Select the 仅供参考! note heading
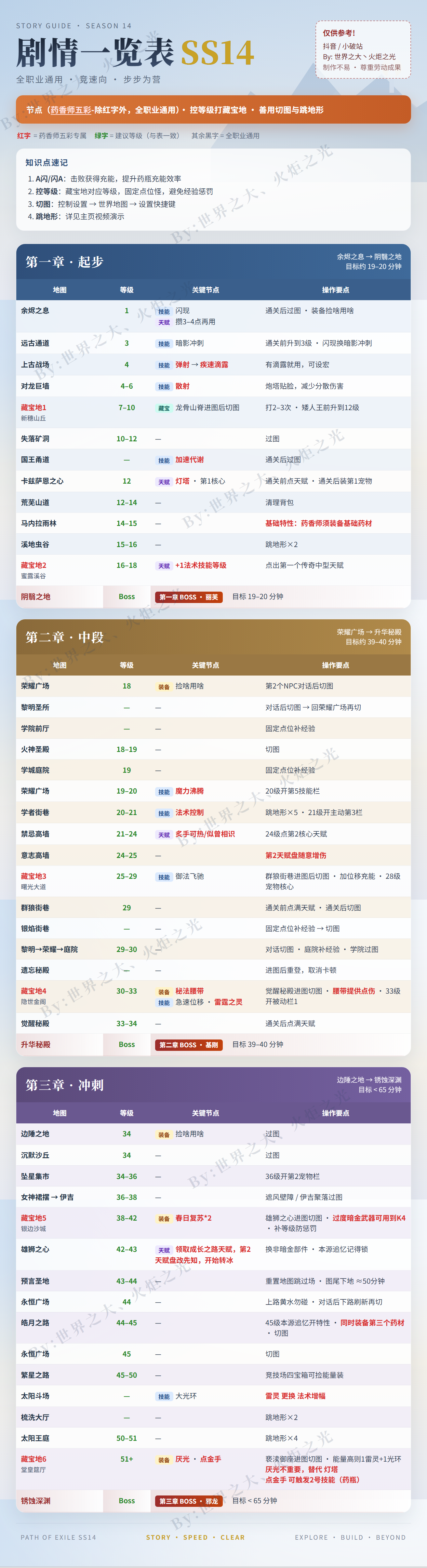 pyautogui.click(x=339, y=34)
